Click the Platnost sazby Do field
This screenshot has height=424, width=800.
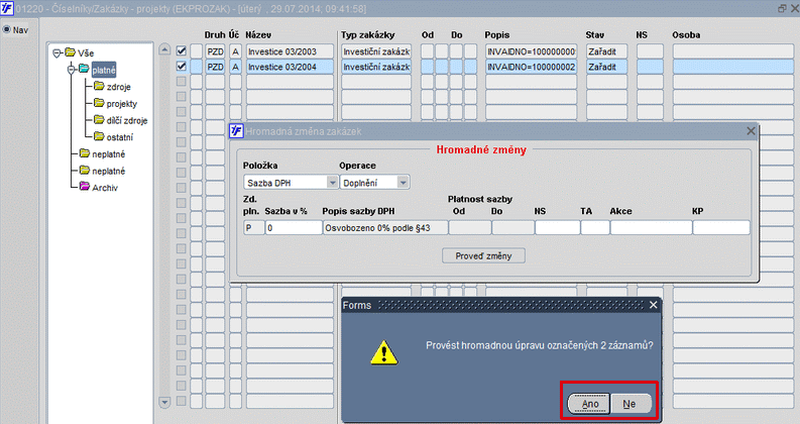tap(513, 228)
